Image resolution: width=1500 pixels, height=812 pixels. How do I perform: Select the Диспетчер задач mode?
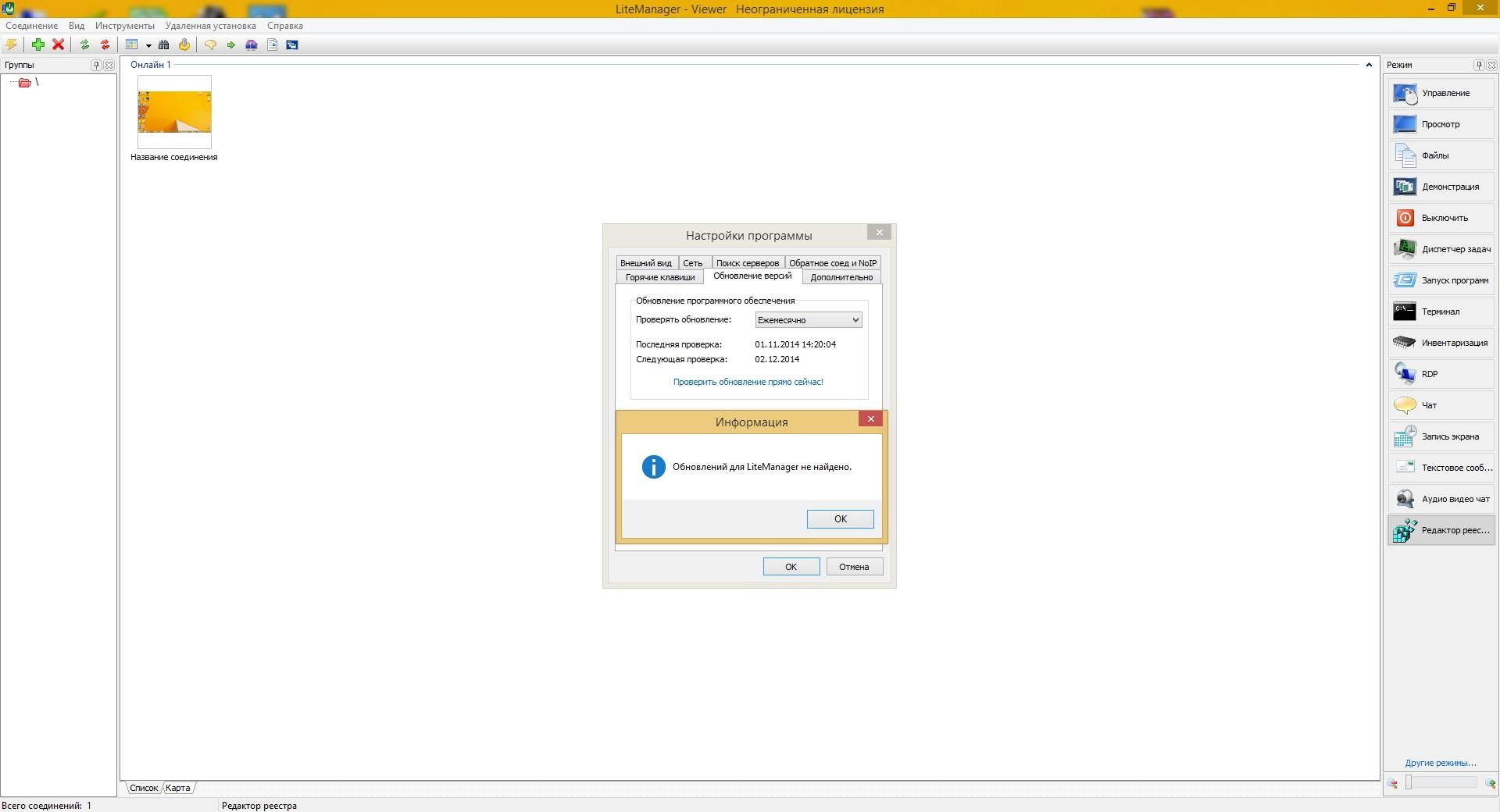pyautogui.click(x=1441, y=249)
